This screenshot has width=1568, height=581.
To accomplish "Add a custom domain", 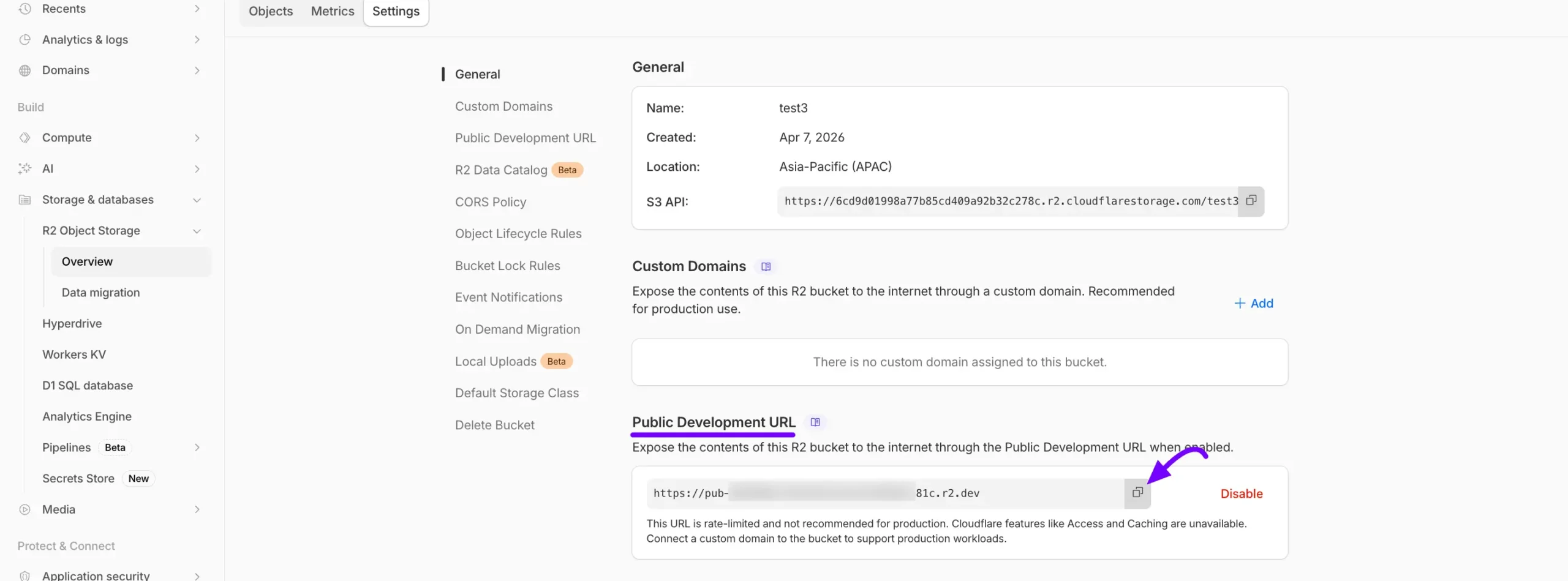I will [x=1253, y=303].
